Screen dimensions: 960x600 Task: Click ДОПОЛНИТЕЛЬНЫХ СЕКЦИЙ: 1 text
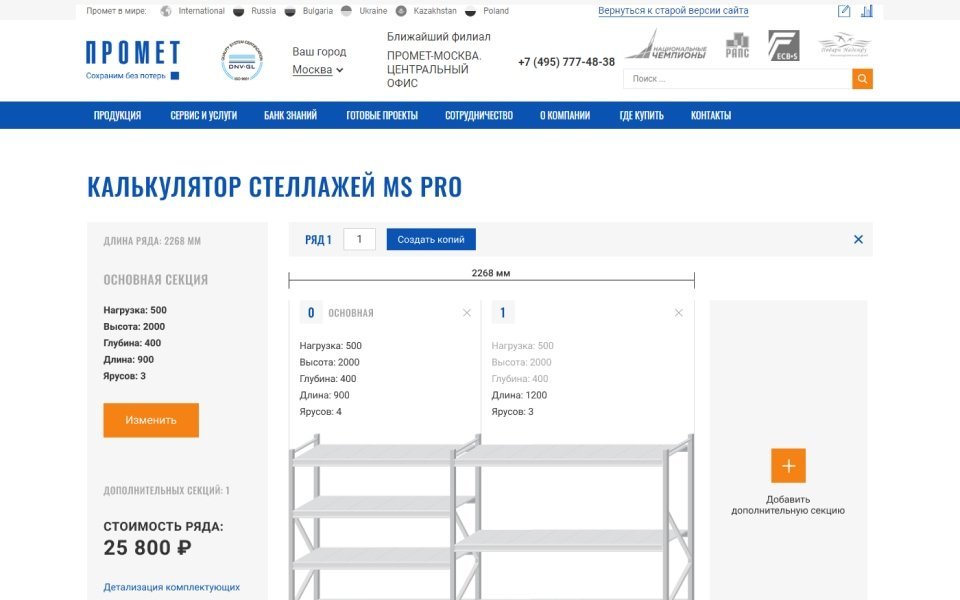[167, 490]
